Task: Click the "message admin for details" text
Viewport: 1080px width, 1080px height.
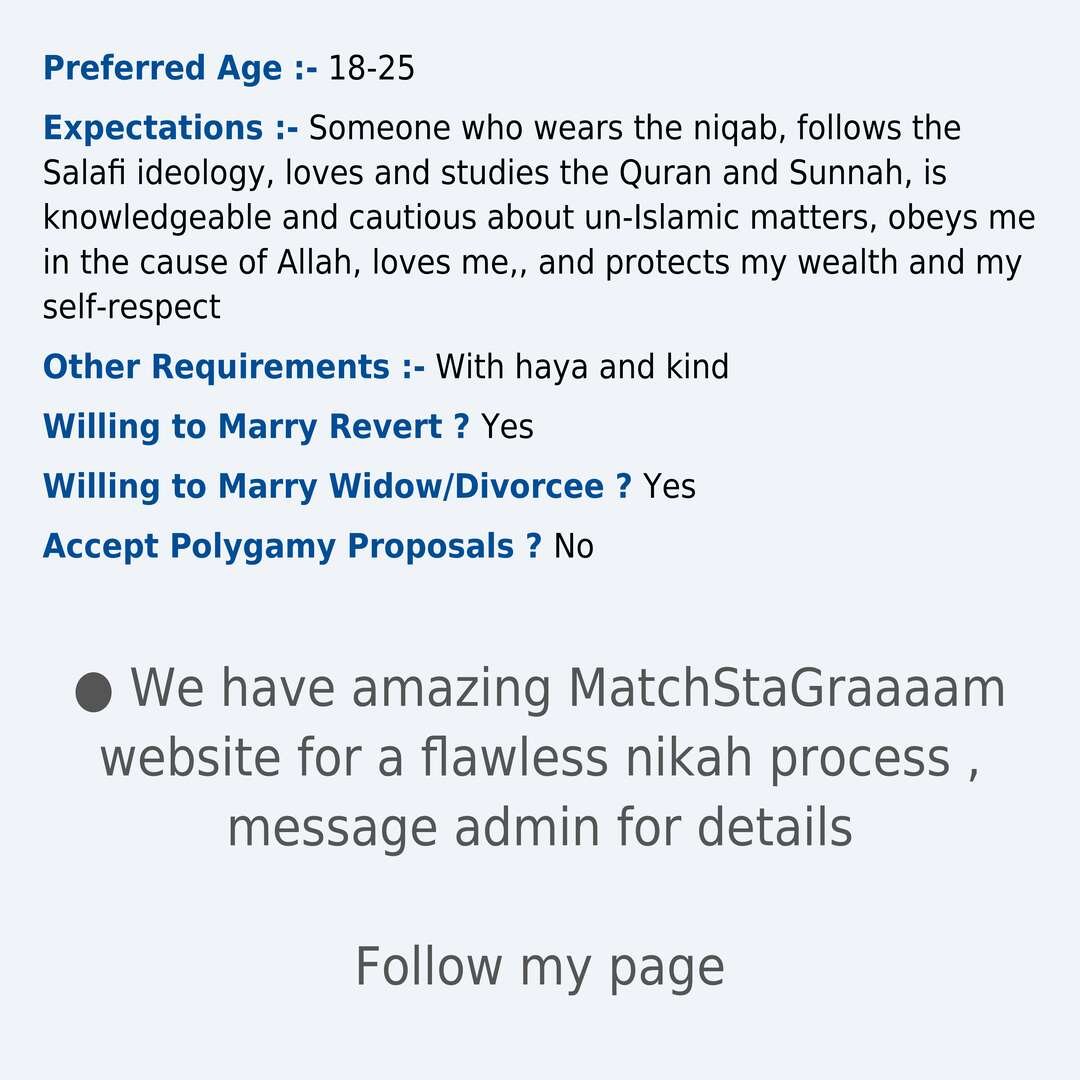Action: [540, 829]
